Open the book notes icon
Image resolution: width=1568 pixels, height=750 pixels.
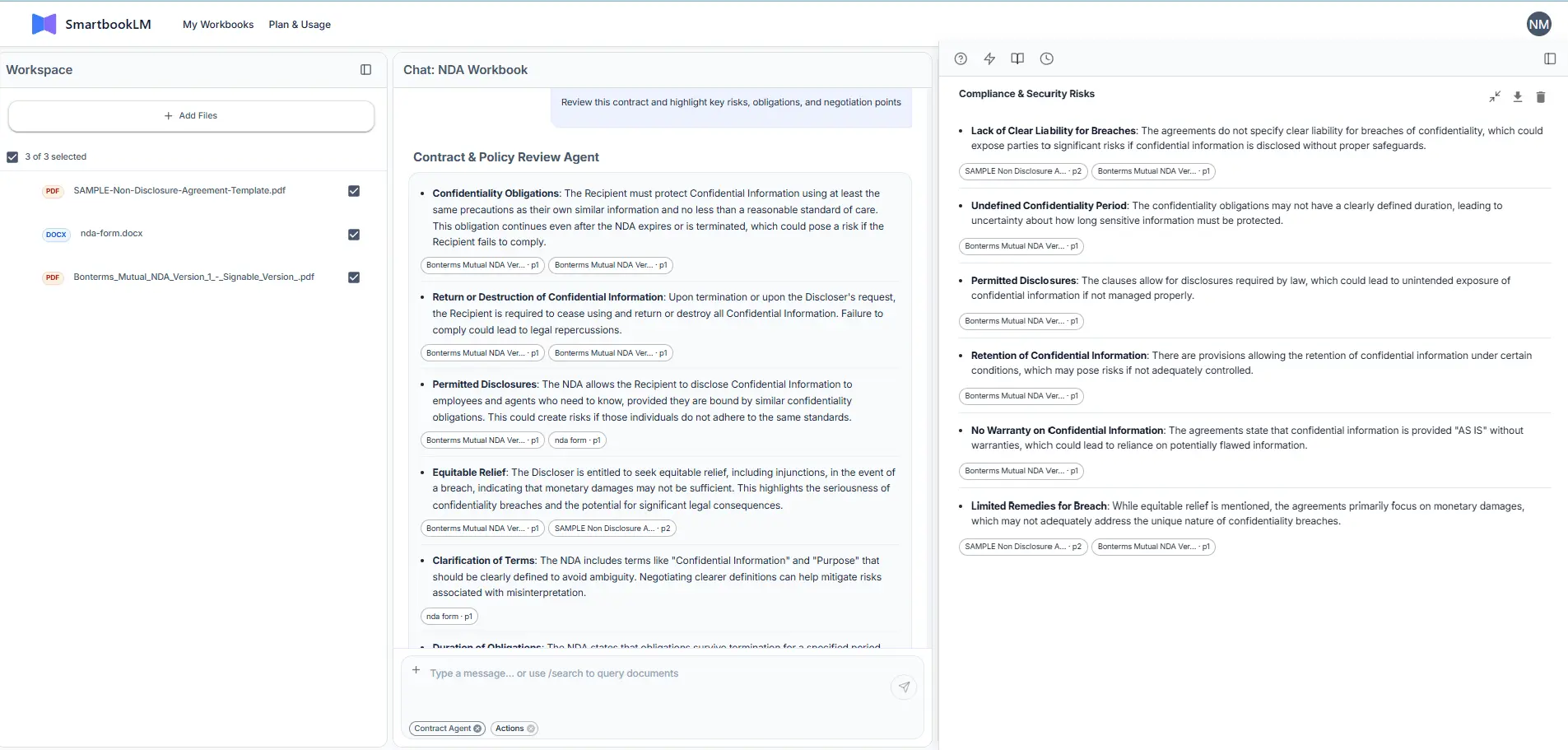(x=1017, y=58)
